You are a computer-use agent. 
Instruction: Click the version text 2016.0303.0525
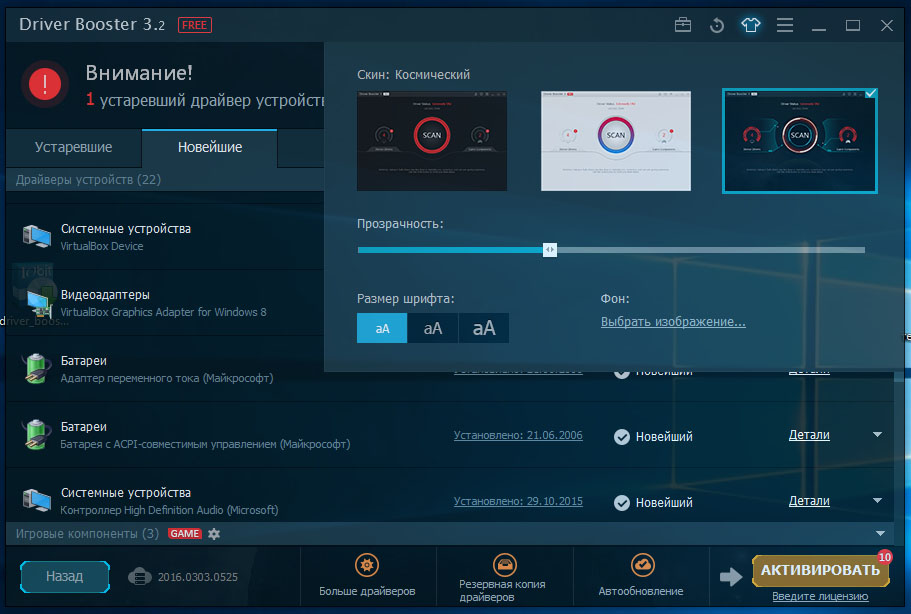click(198, 577)
